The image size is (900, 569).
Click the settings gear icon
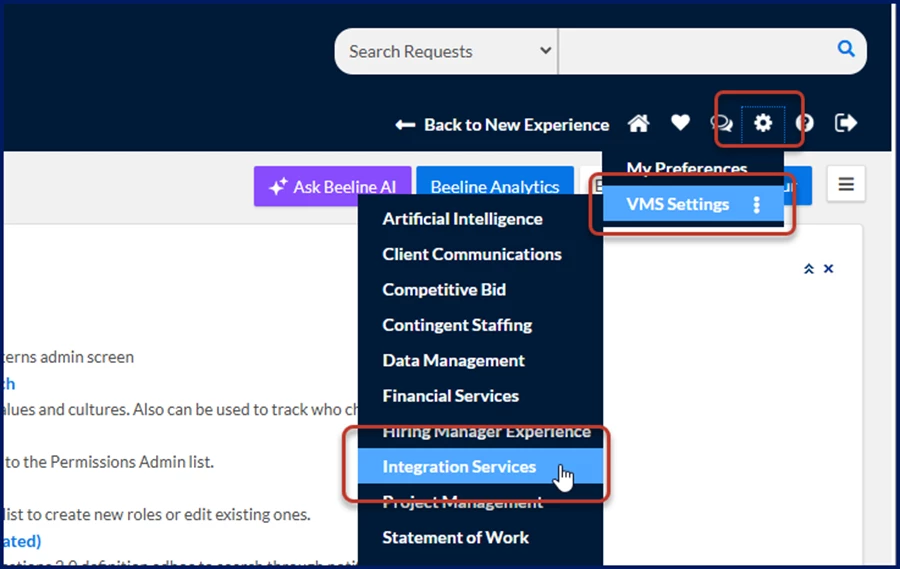pos(763,123)
